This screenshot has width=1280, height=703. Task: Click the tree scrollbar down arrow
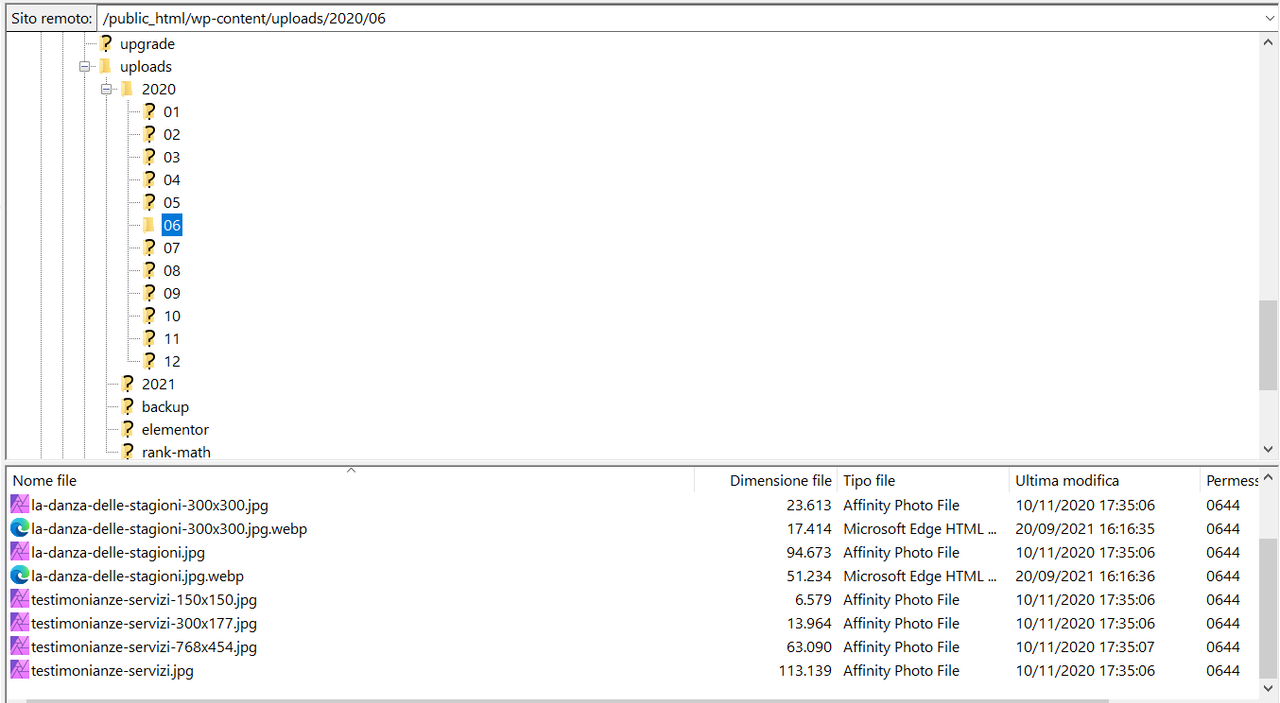tap(1268, 450)
